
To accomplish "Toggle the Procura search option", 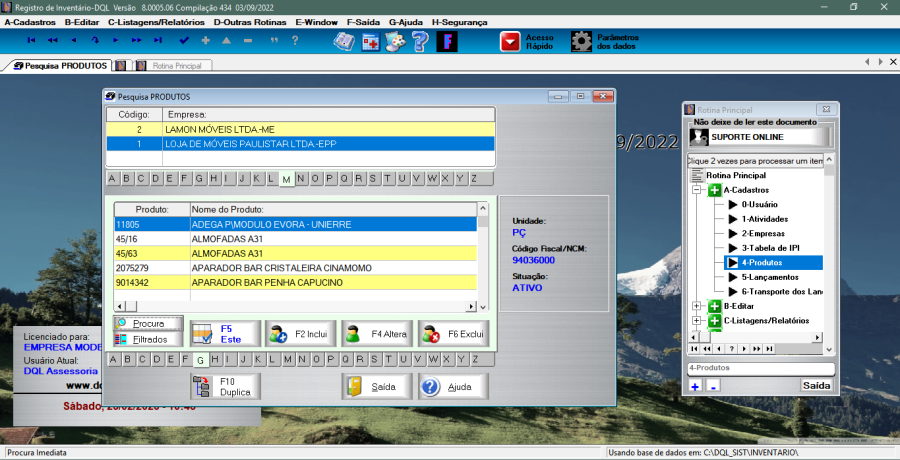I will coord(148,324).
